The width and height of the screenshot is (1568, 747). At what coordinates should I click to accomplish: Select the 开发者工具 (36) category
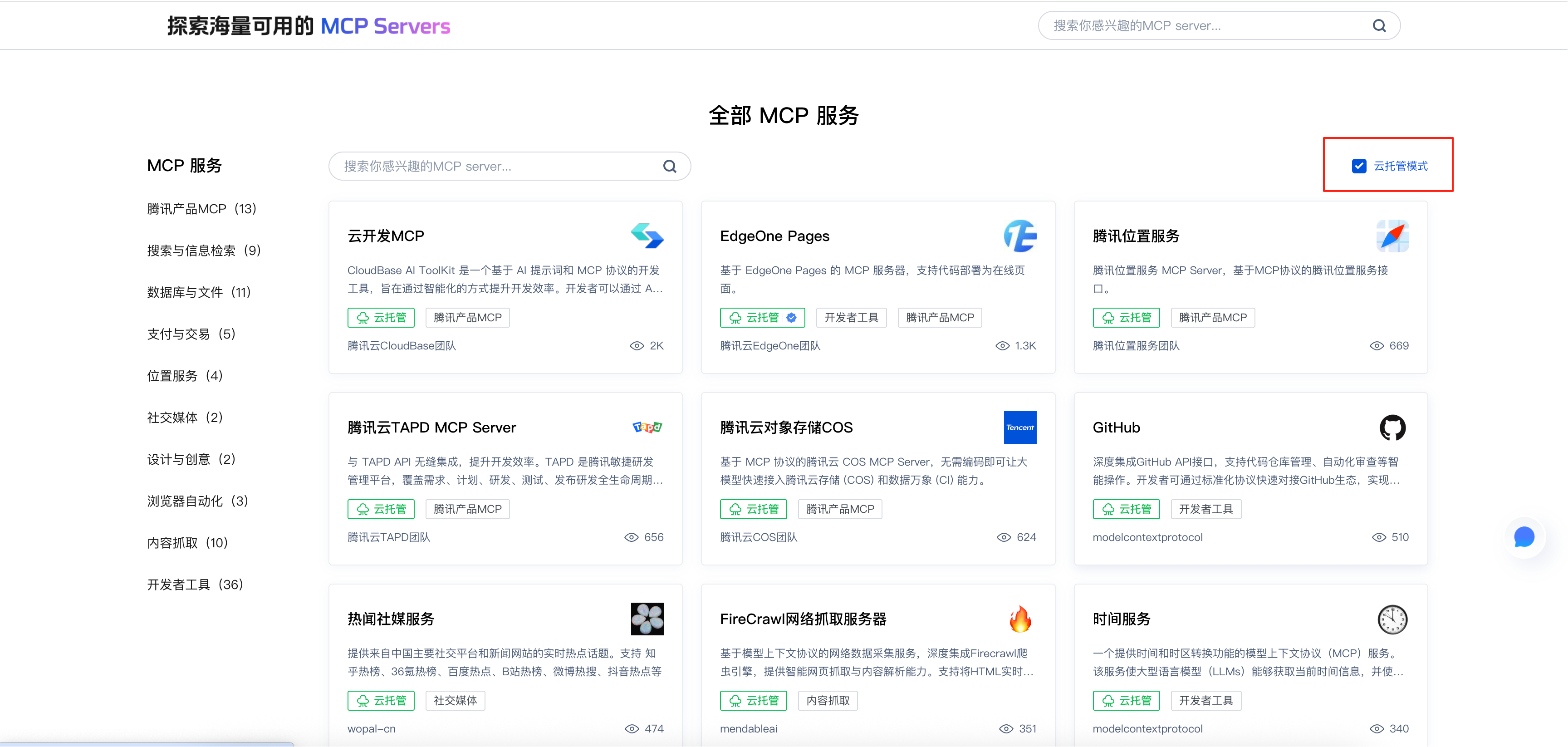pos(195,585)
